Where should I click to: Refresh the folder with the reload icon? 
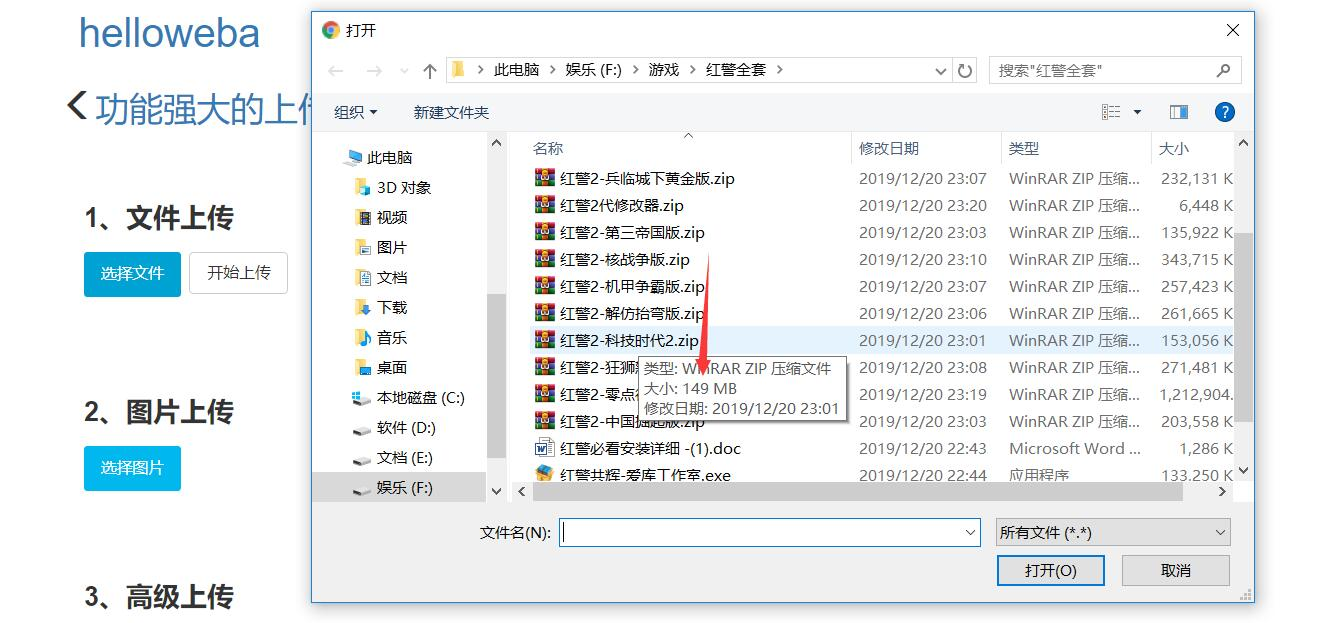(x=965, y=70)
